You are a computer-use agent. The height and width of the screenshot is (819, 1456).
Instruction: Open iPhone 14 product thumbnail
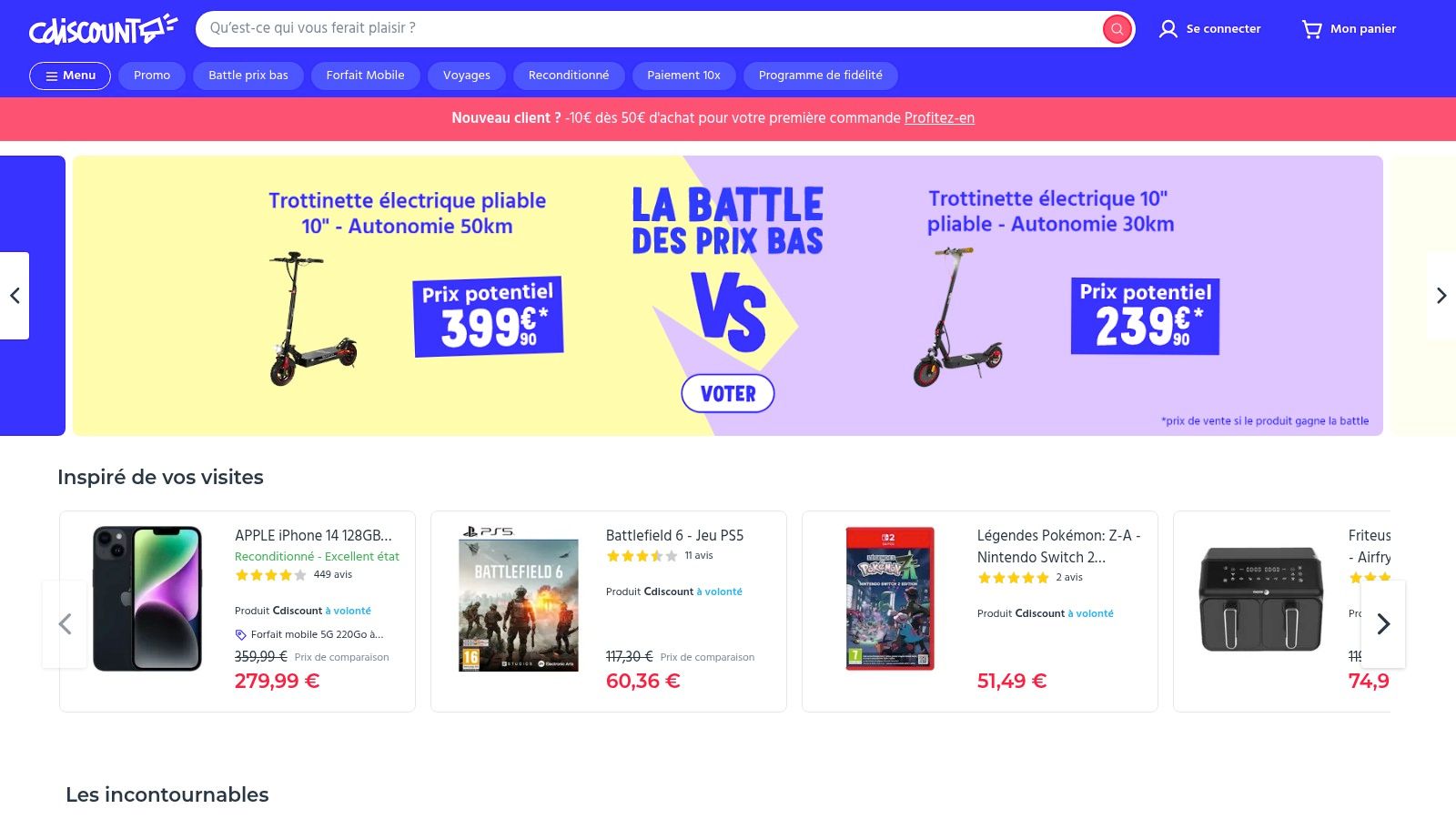coord(147,599)
